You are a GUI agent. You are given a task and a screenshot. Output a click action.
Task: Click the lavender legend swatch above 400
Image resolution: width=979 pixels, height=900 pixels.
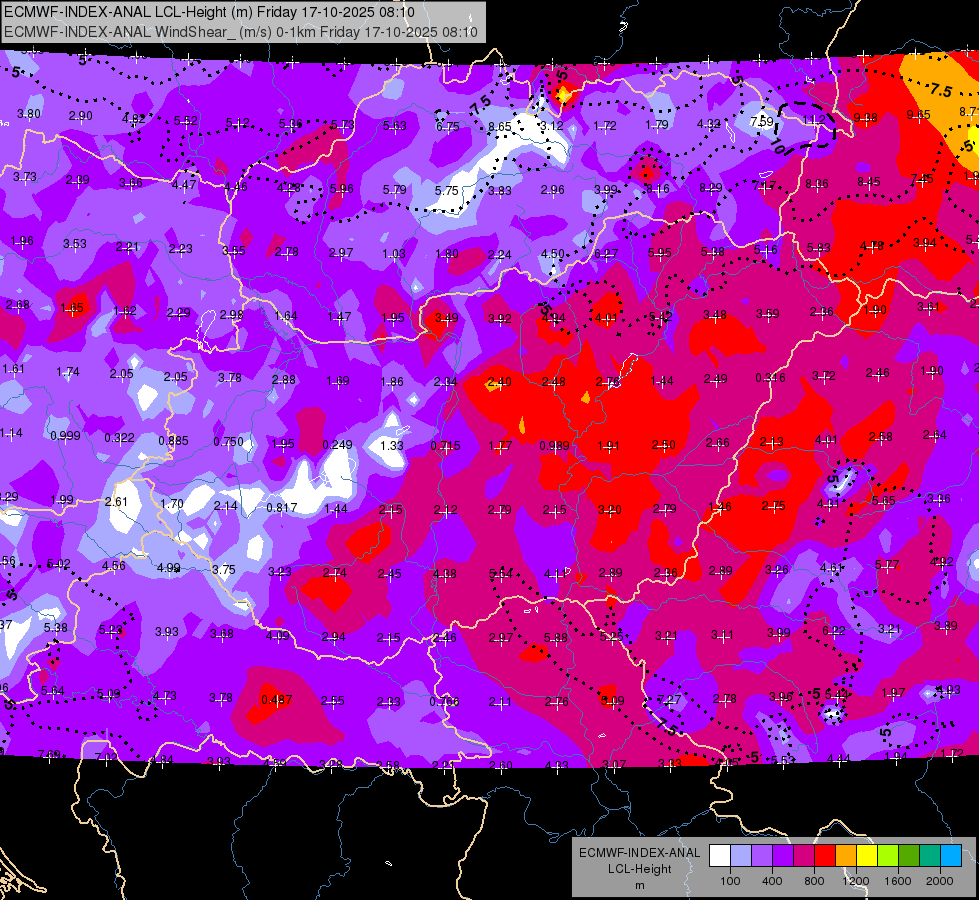point(762,855)
